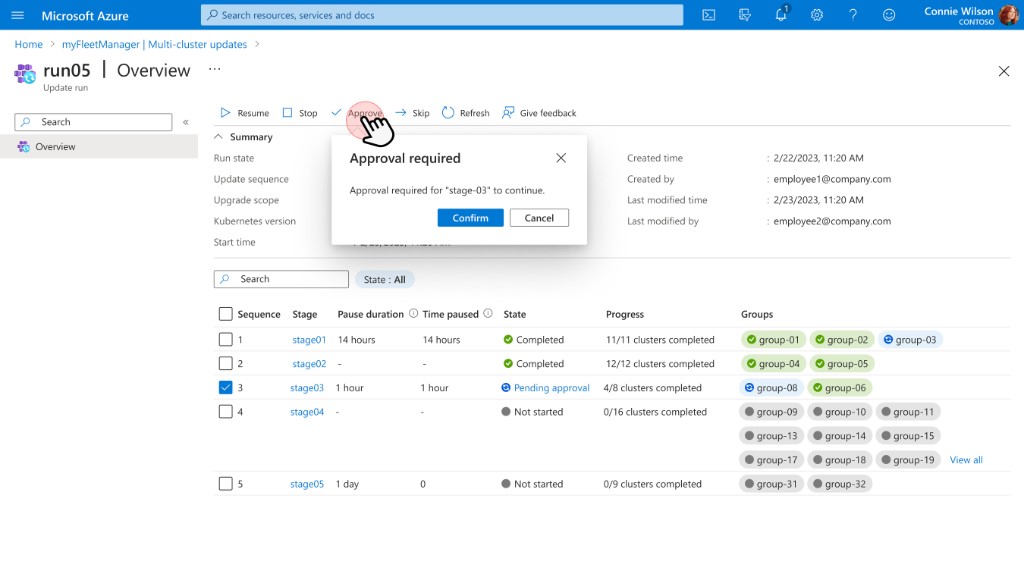
Task: Open the State : All filter
Action: tap(385, 280)
